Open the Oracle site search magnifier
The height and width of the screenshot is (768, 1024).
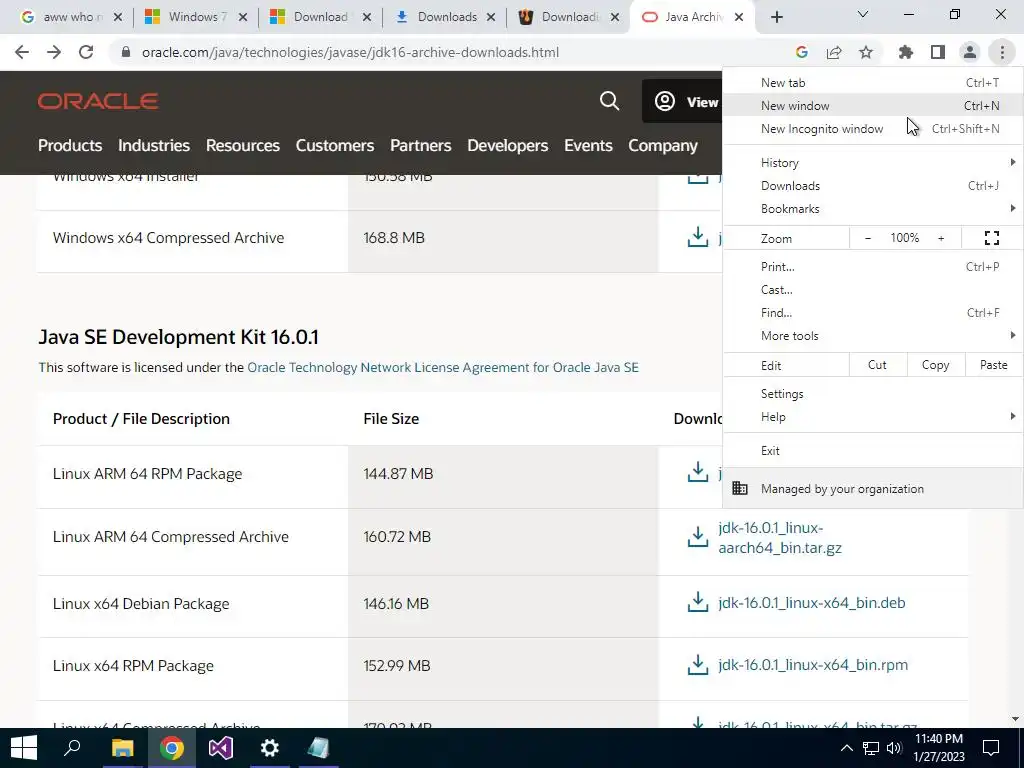(x=609, y=101)
